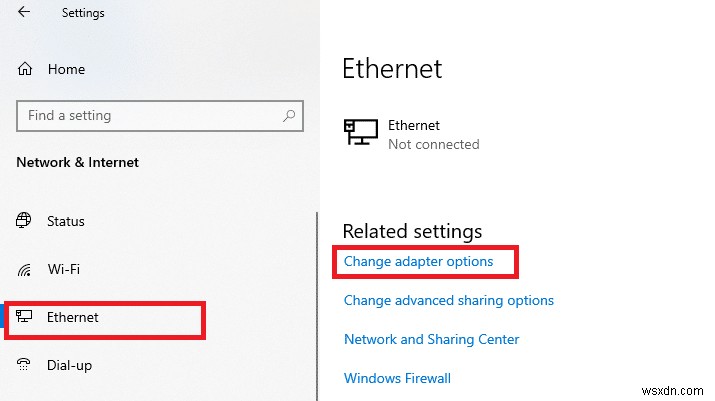Open Change adapter options link
This screenshot has width=715, height=401.
click(x=418, y=261)
